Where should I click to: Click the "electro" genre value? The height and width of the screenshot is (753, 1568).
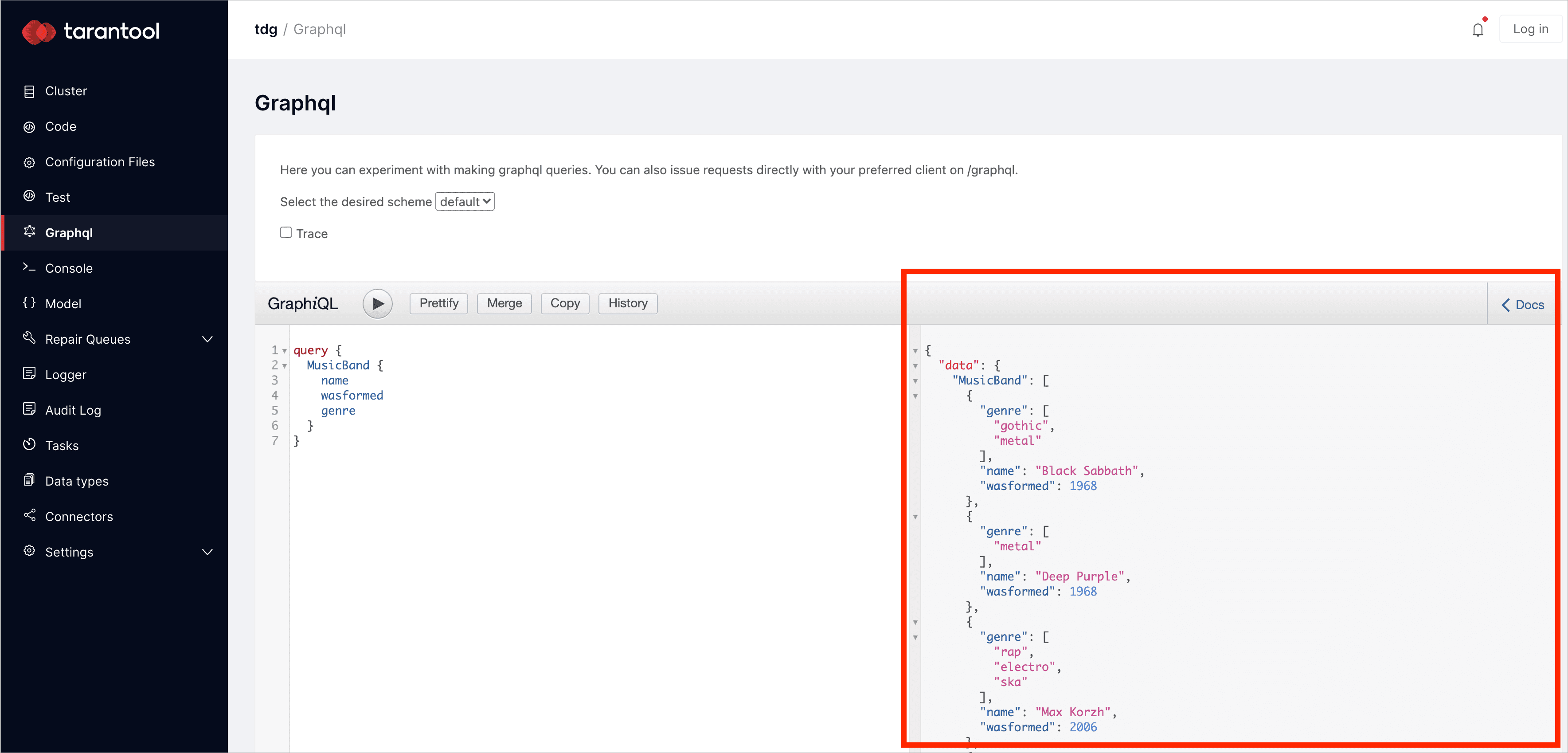tap(1024, 667)
